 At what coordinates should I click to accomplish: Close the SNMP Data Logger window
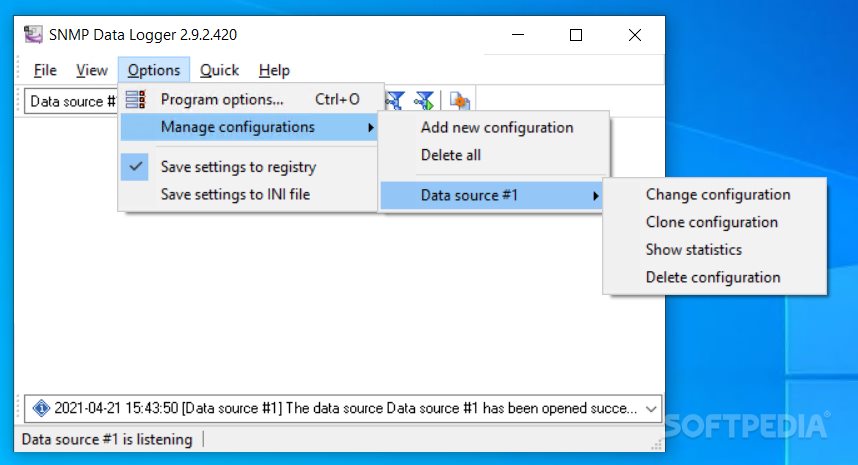635,35
